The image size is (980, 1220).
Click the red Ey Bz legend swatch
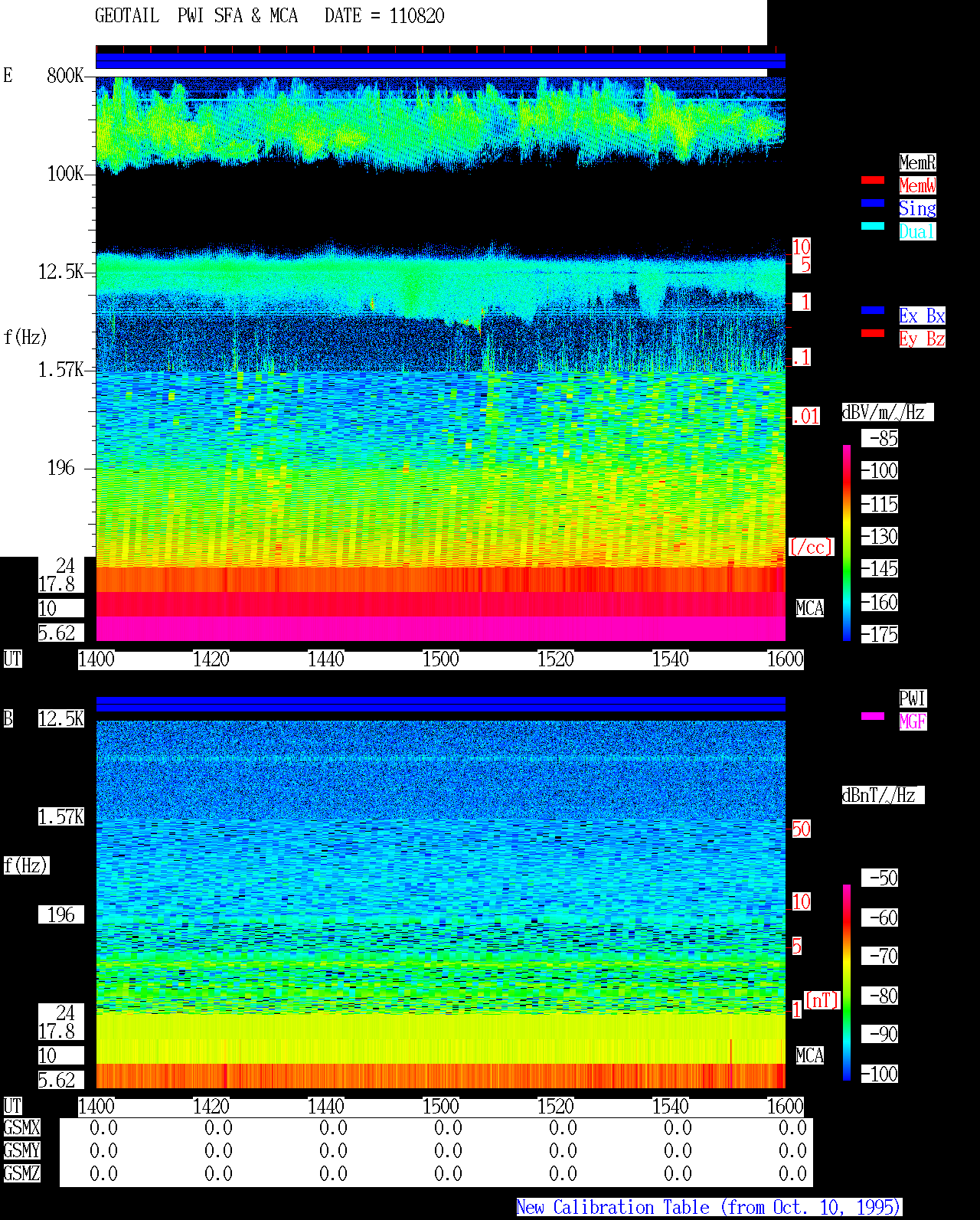click(873, 333)
